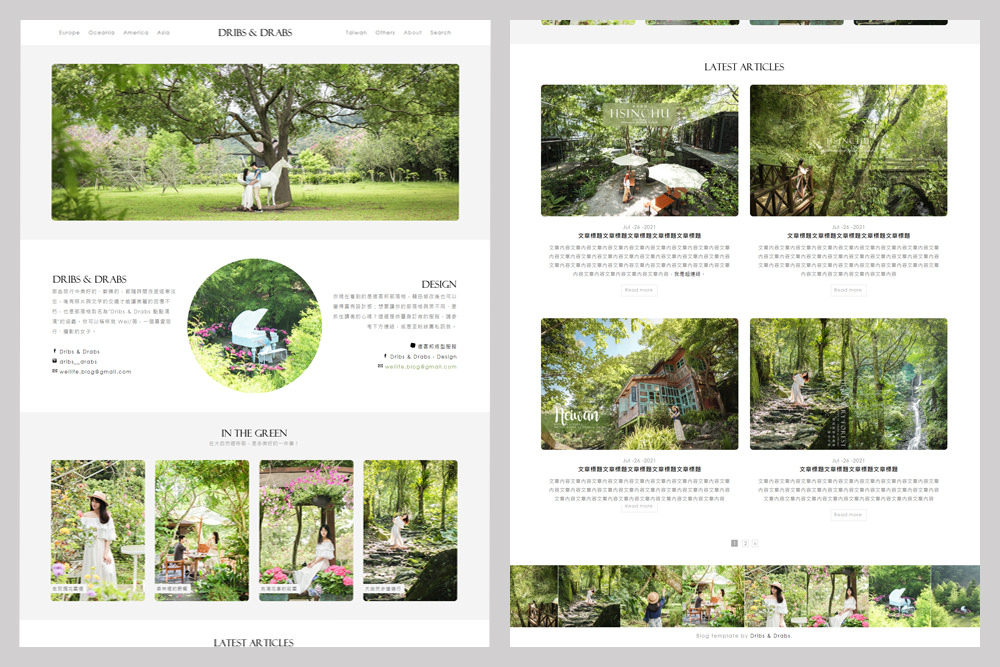Open the Taiwan navigation item
This screenshot has width=1000, height=667.
pyautogui.click(x=356, y=33)
